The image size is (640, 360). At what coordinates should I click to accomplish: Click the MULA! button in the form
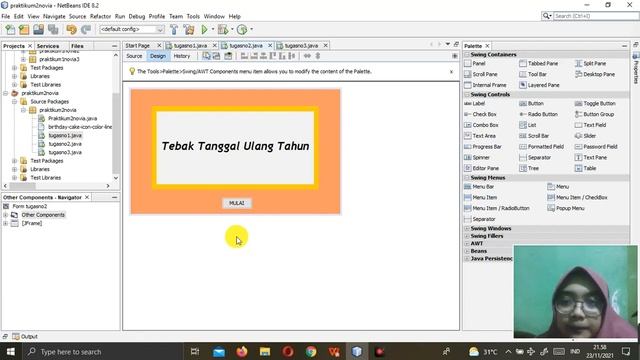(237, 203)
